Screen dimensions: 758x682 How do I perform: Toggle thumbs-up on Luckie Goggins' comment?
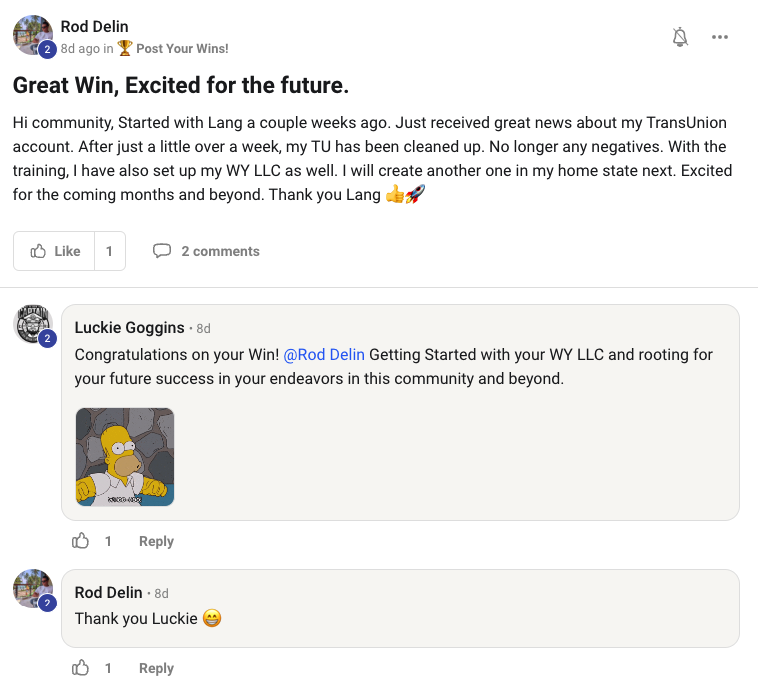click(x=81, y=541)
